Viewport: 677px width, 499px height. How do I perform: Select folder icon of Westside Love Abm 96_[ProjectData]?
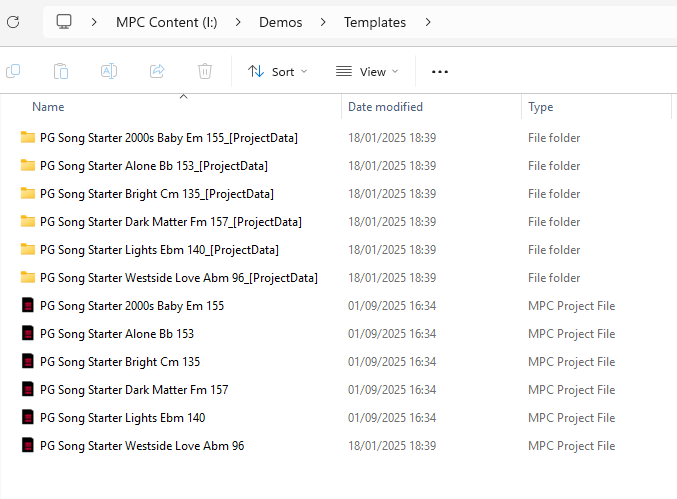tap(28, 278)
